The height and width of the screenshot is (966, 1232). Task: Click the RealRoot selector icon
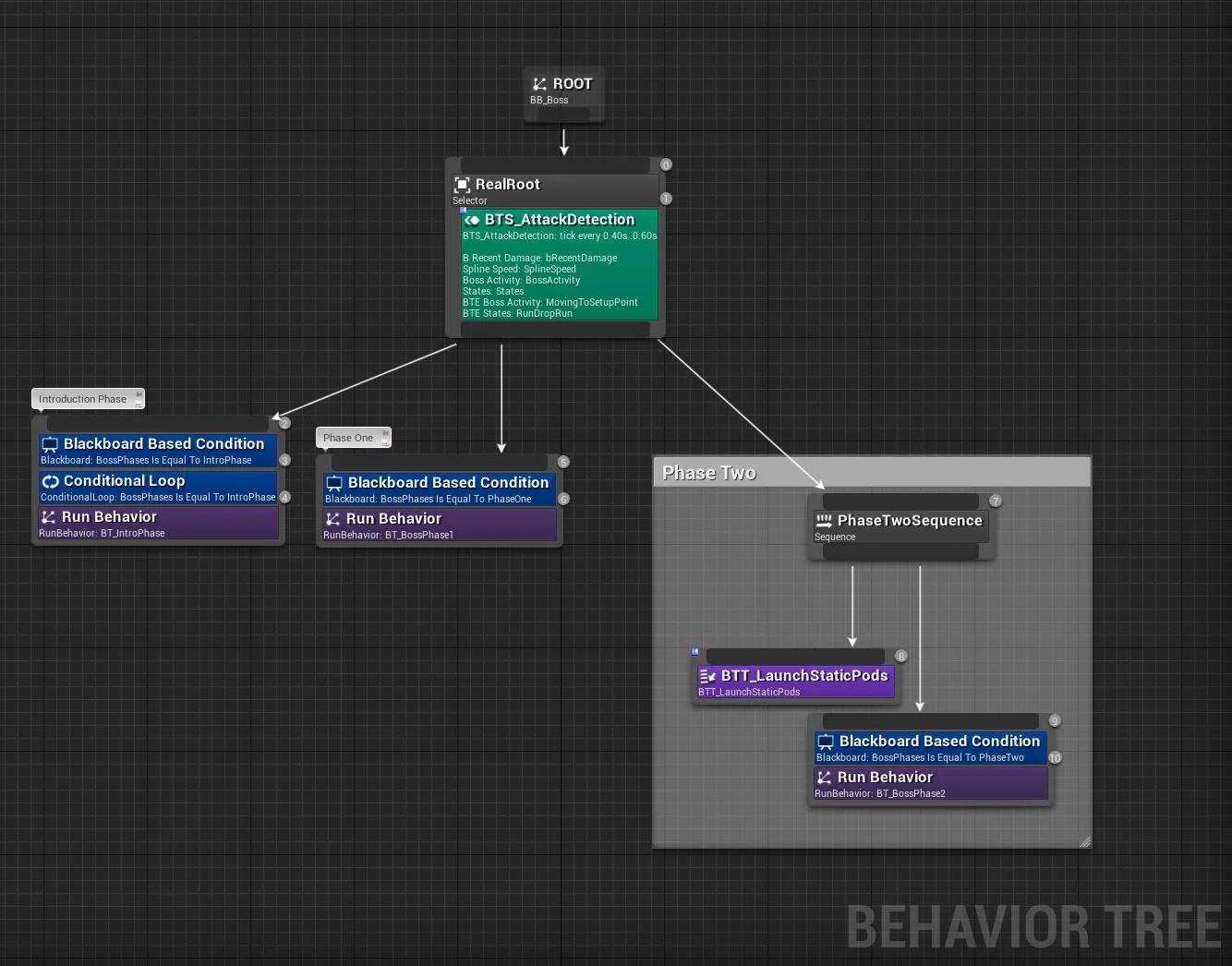tap(463, 185)
